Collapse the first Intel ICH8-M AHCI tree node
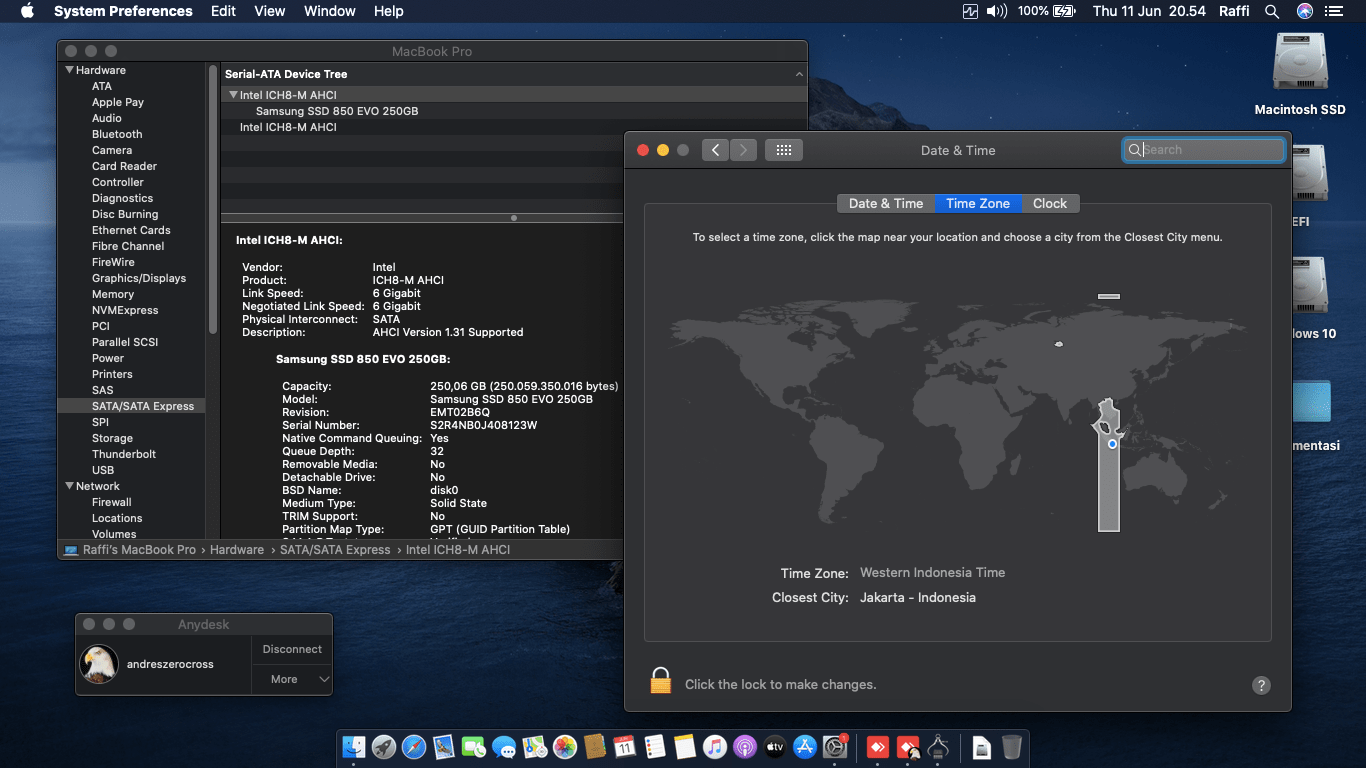 pos(233,95)
